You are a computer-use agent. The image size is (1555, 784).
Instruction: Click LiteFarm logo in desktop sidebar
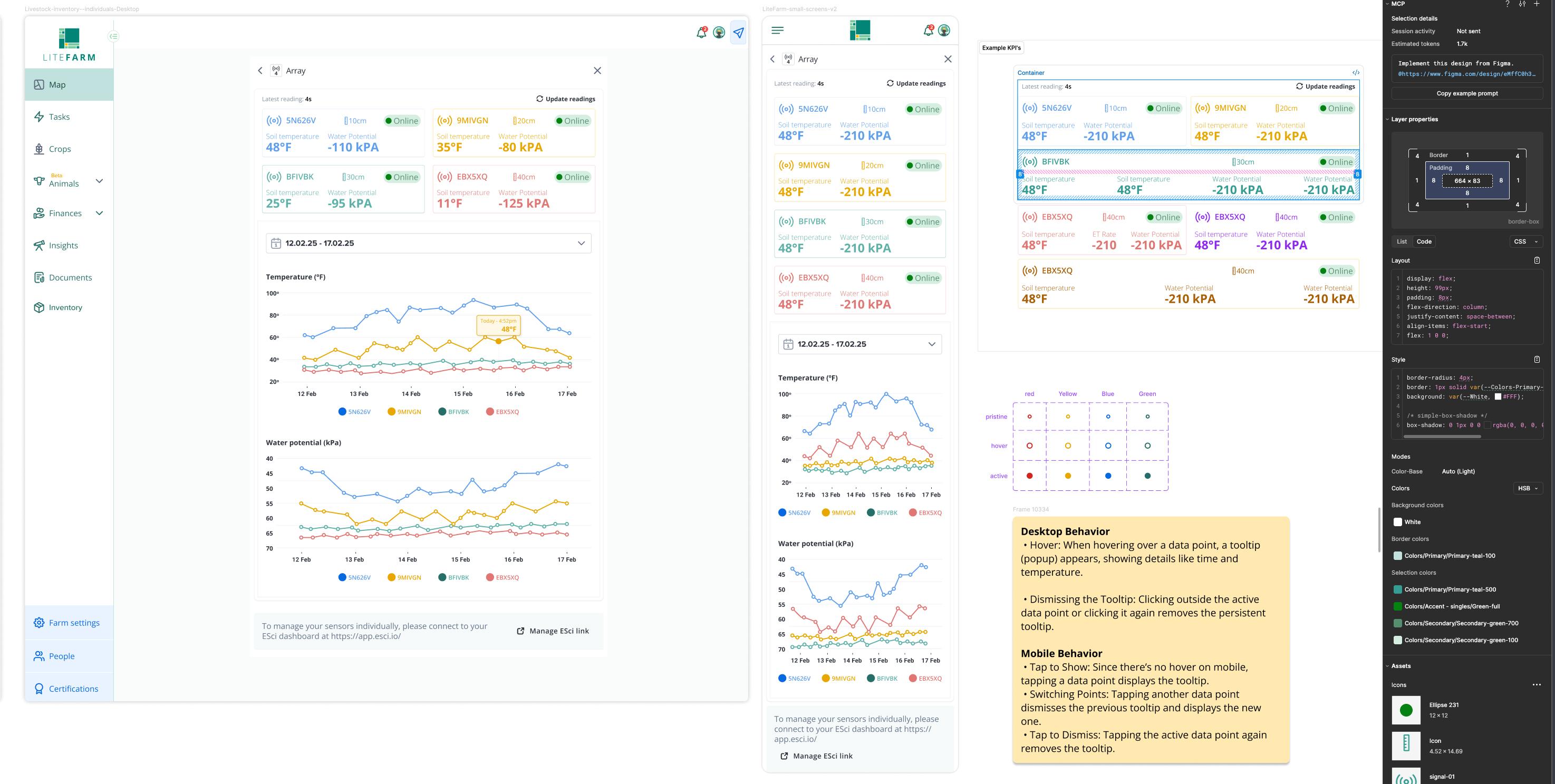point(69,45)
